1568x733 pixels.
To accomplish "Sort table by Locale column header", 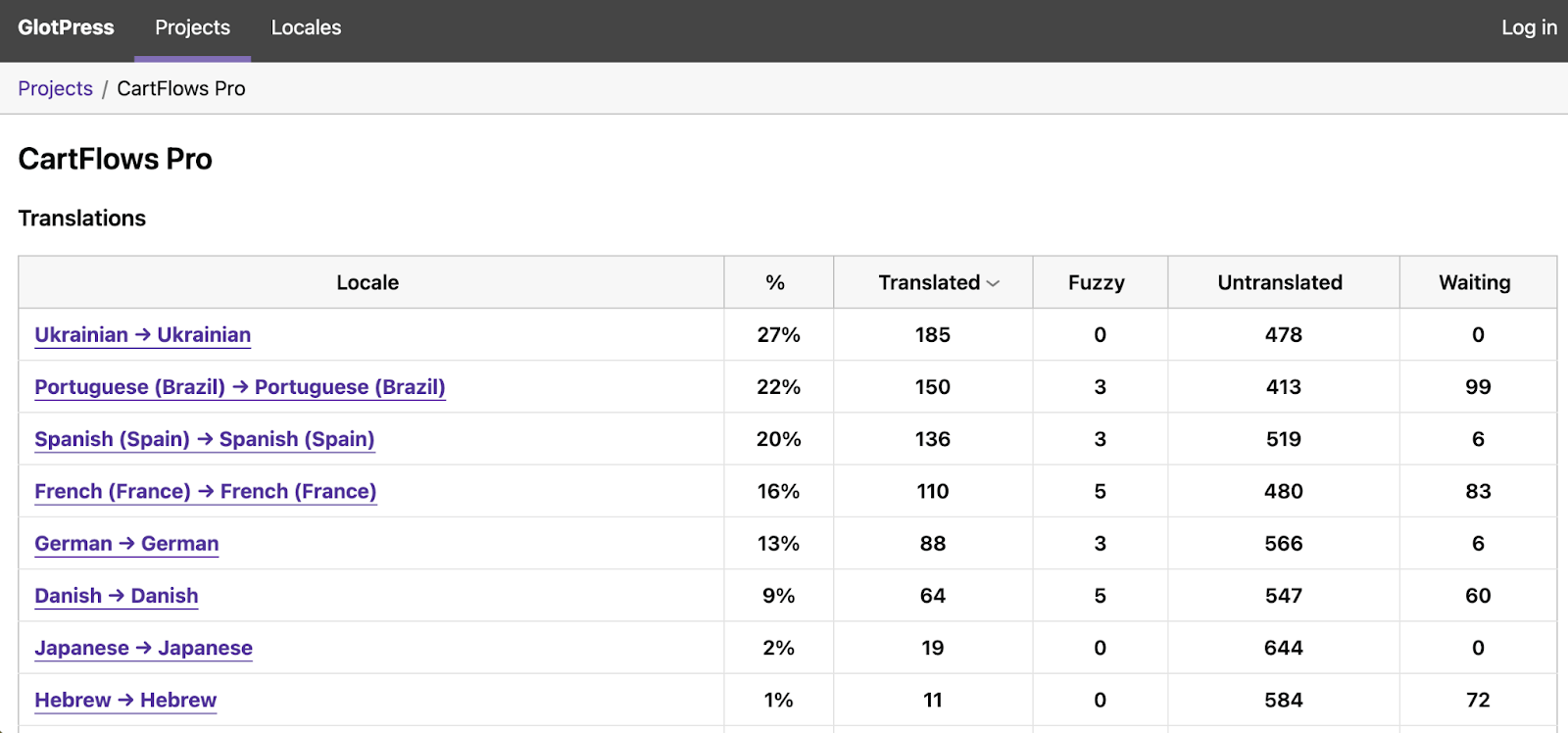I will coord(367,282).
